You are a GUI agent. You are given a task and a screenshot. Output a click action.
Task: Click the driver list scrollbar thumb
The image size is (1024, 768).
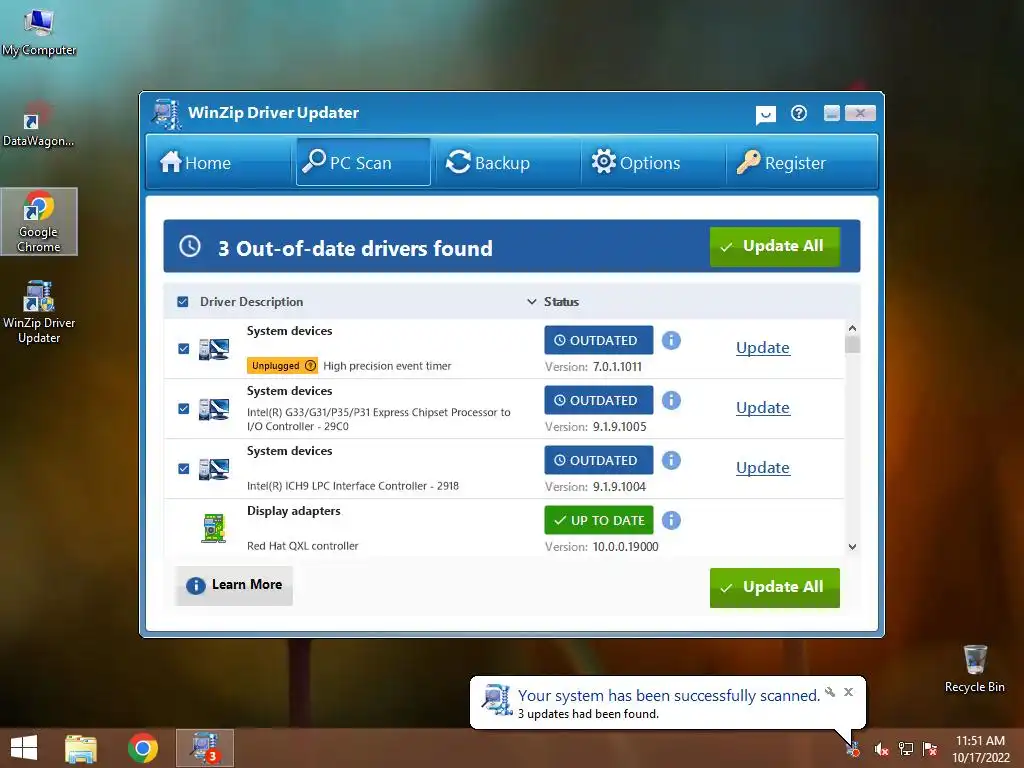coord(852,344)
